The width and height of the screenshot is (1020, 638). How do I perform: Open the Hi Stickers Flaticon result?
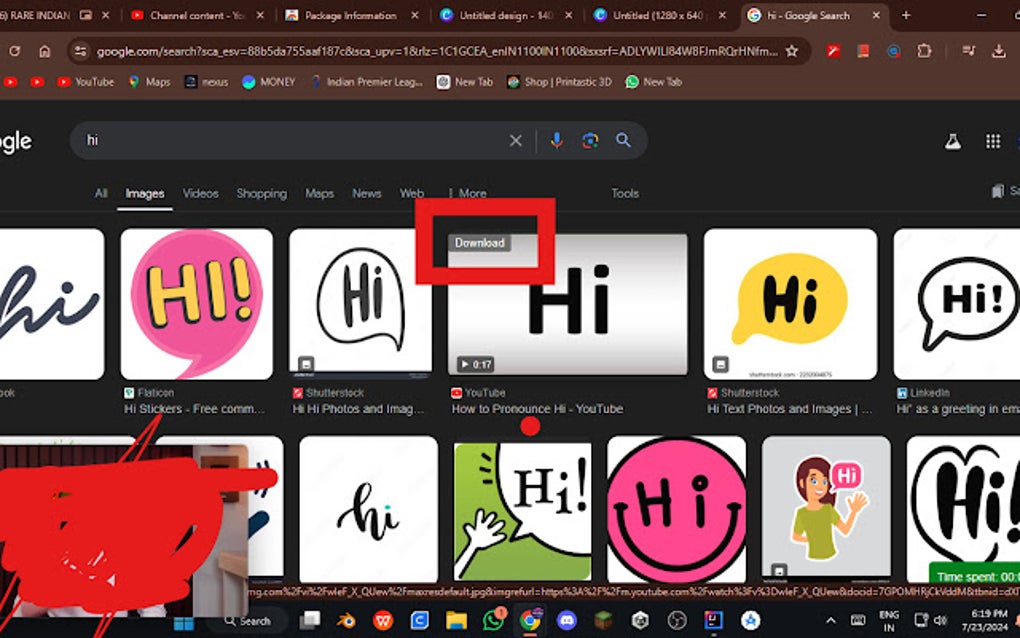[x=197, y=408]
